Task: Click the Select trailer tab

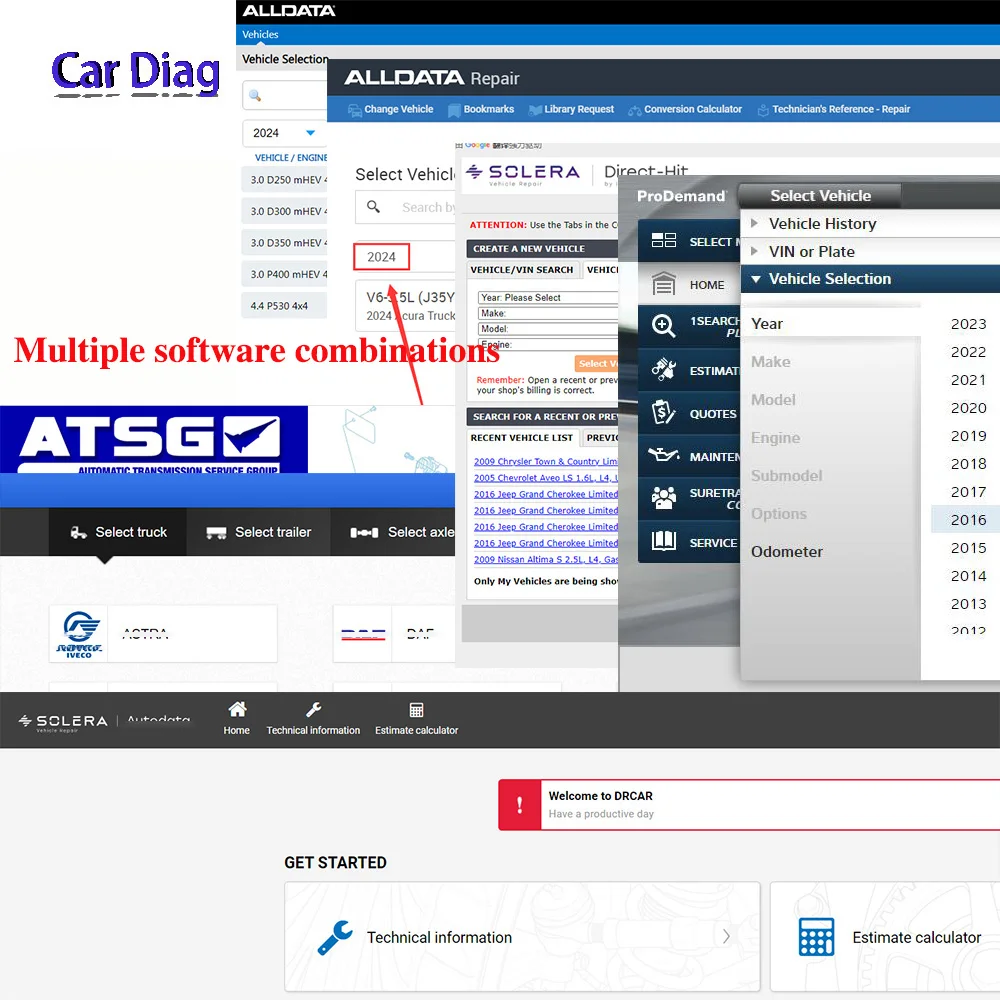Action: (x=259, y=532)
